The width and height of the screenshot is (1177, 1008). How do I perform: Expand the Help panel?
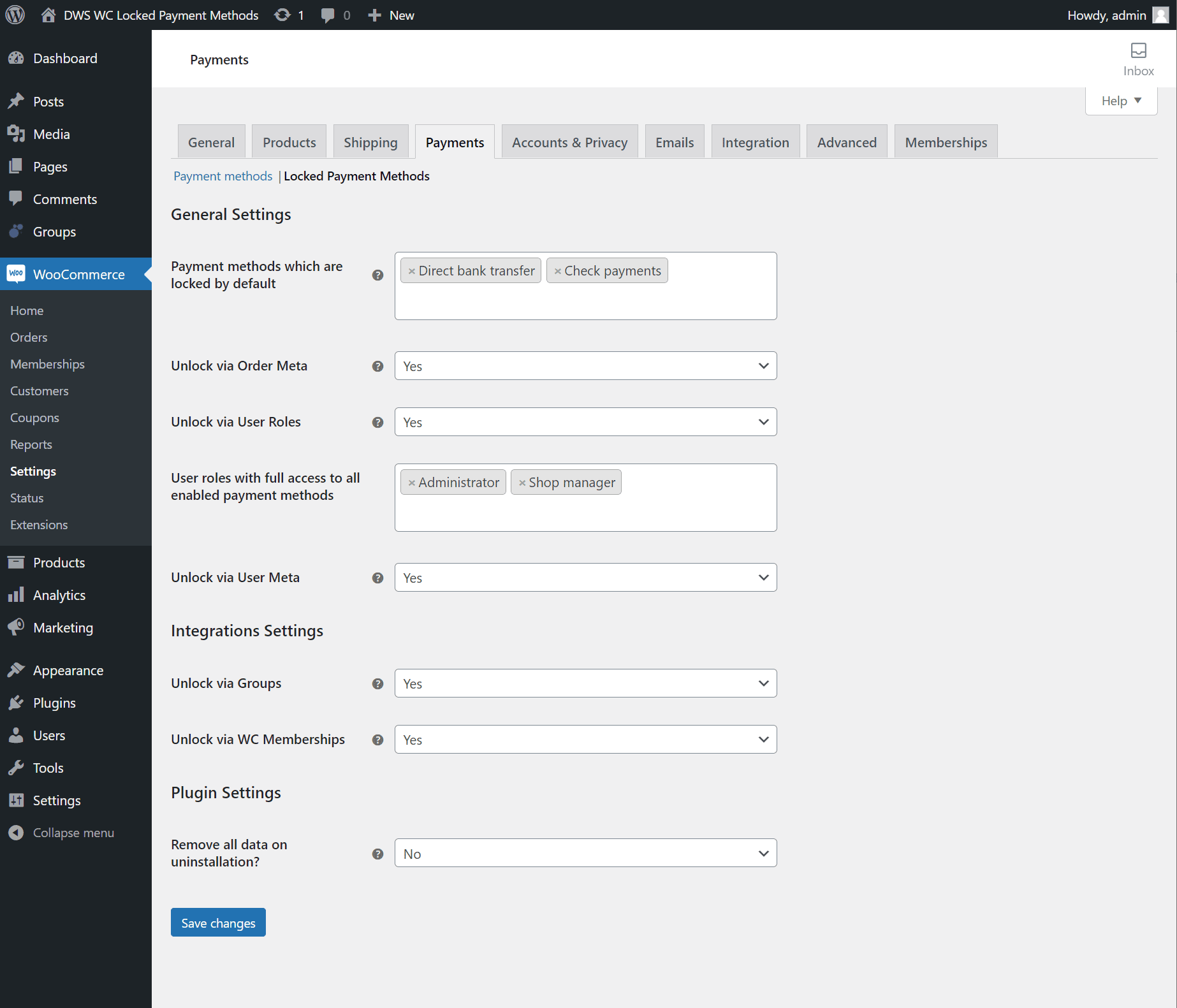click(x=1120, y=101)
